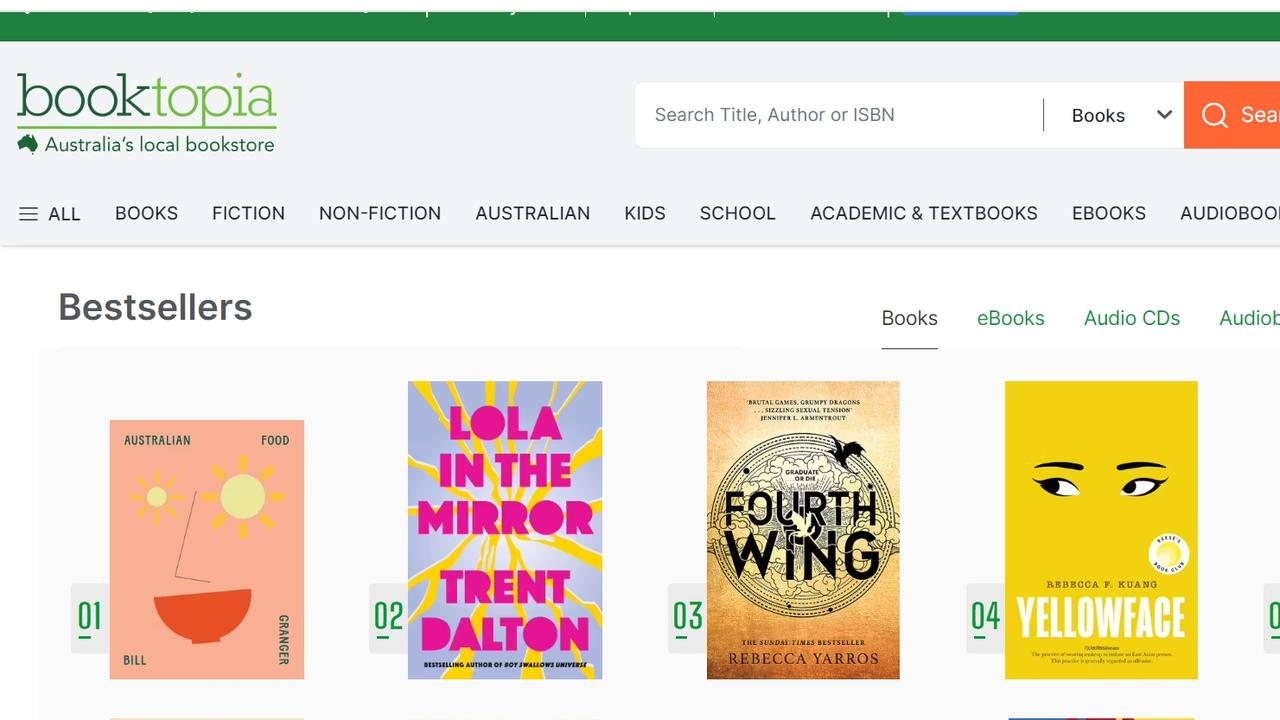Open the AUDIOBOOKS navigation item
This screenshot has width=1280, height=720.
click(x=1230, y=213)
